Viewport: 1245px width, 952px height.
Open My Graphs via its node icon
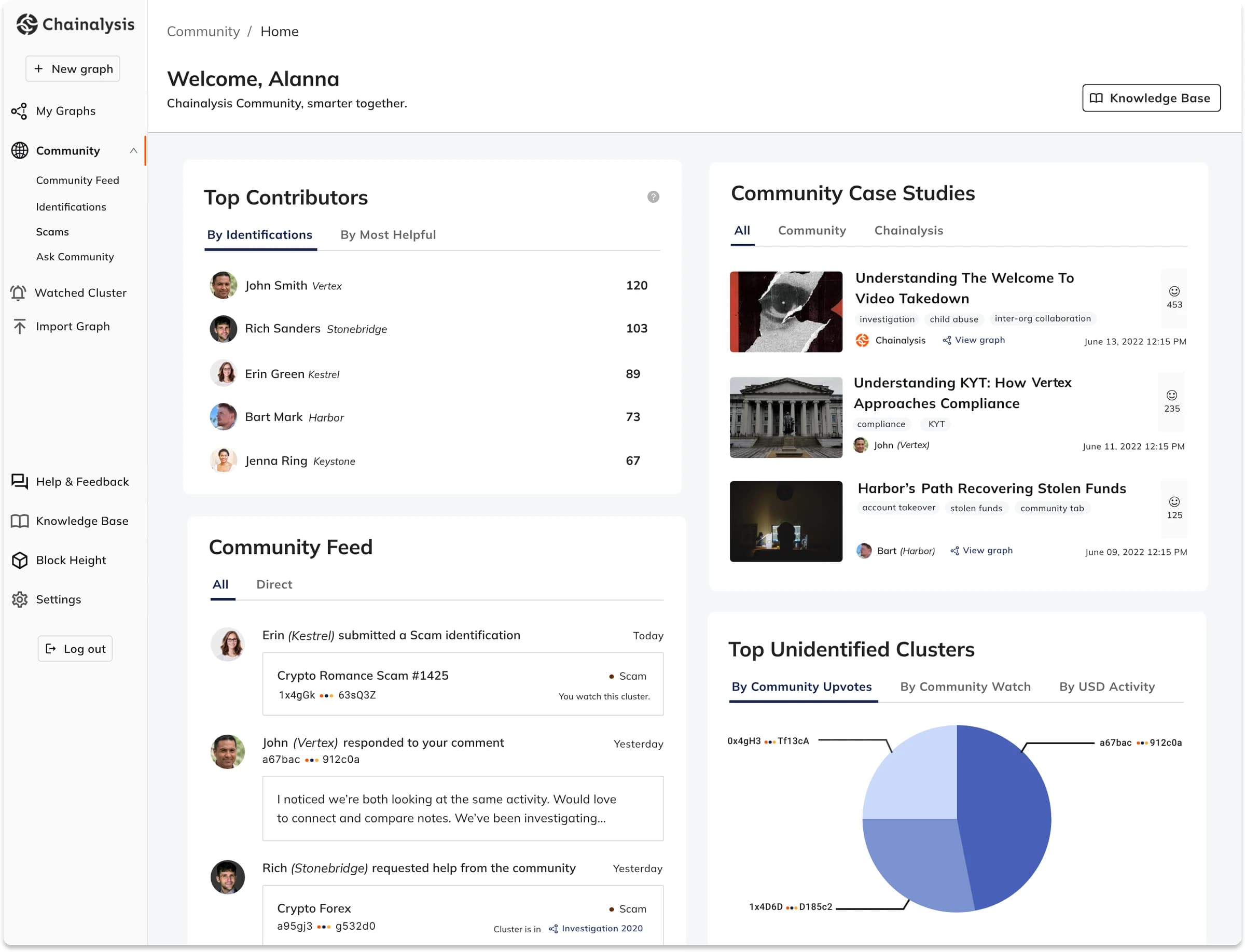pos(19,111)
